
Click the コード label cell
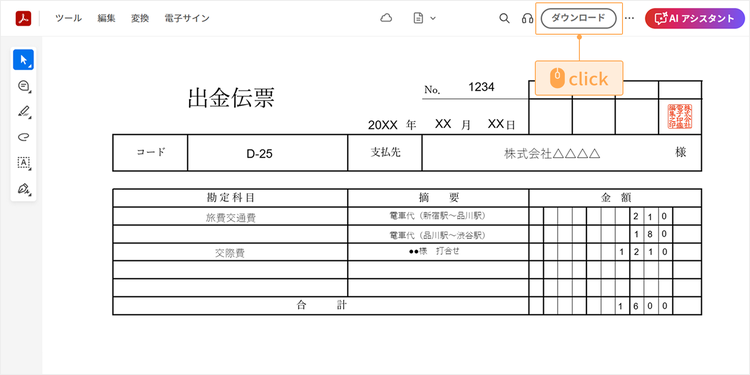point(150,153)
